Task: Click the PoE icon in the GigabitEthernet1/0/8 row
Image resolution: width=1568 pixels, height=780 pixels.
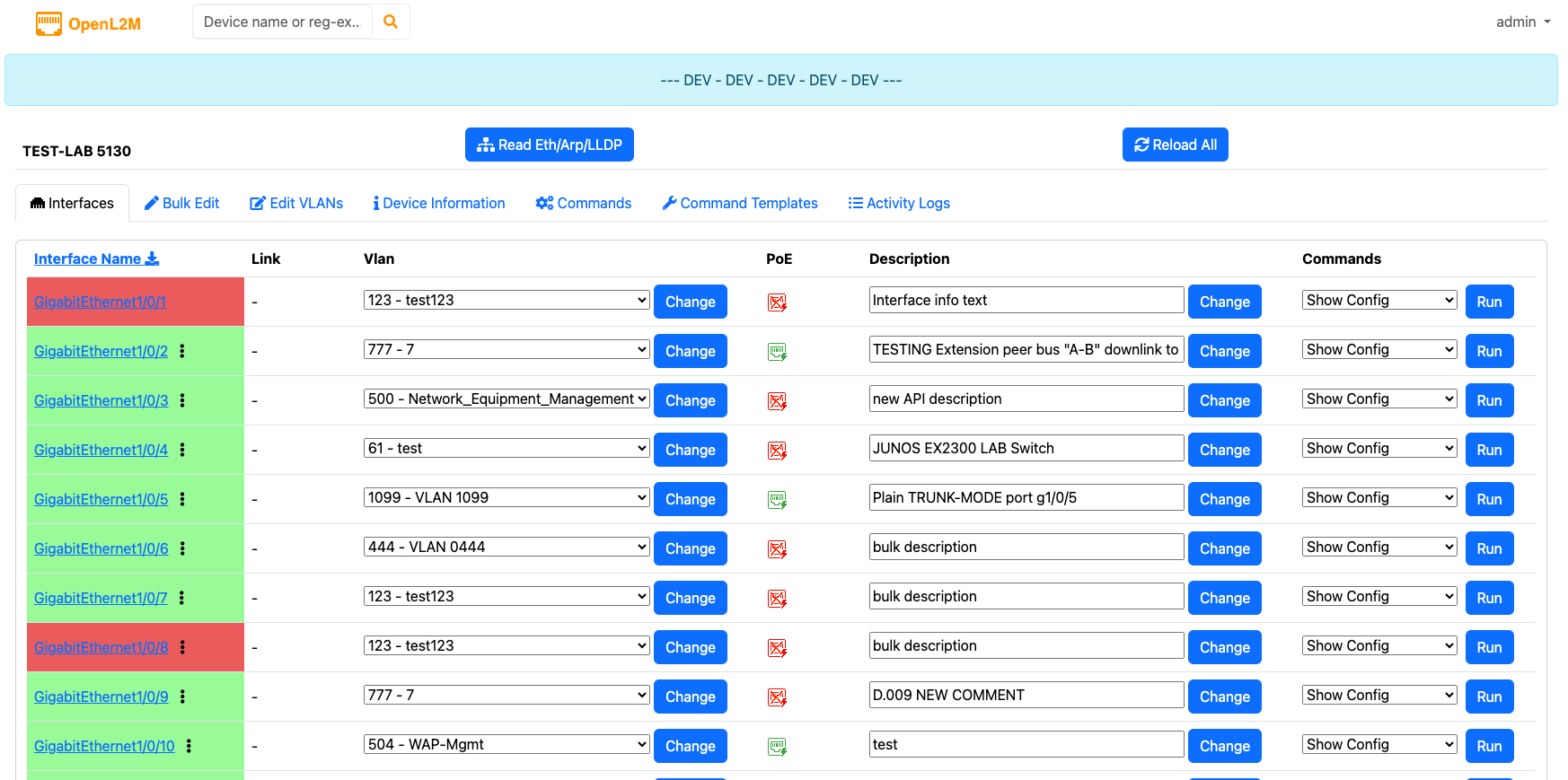Action: (778, 648)
